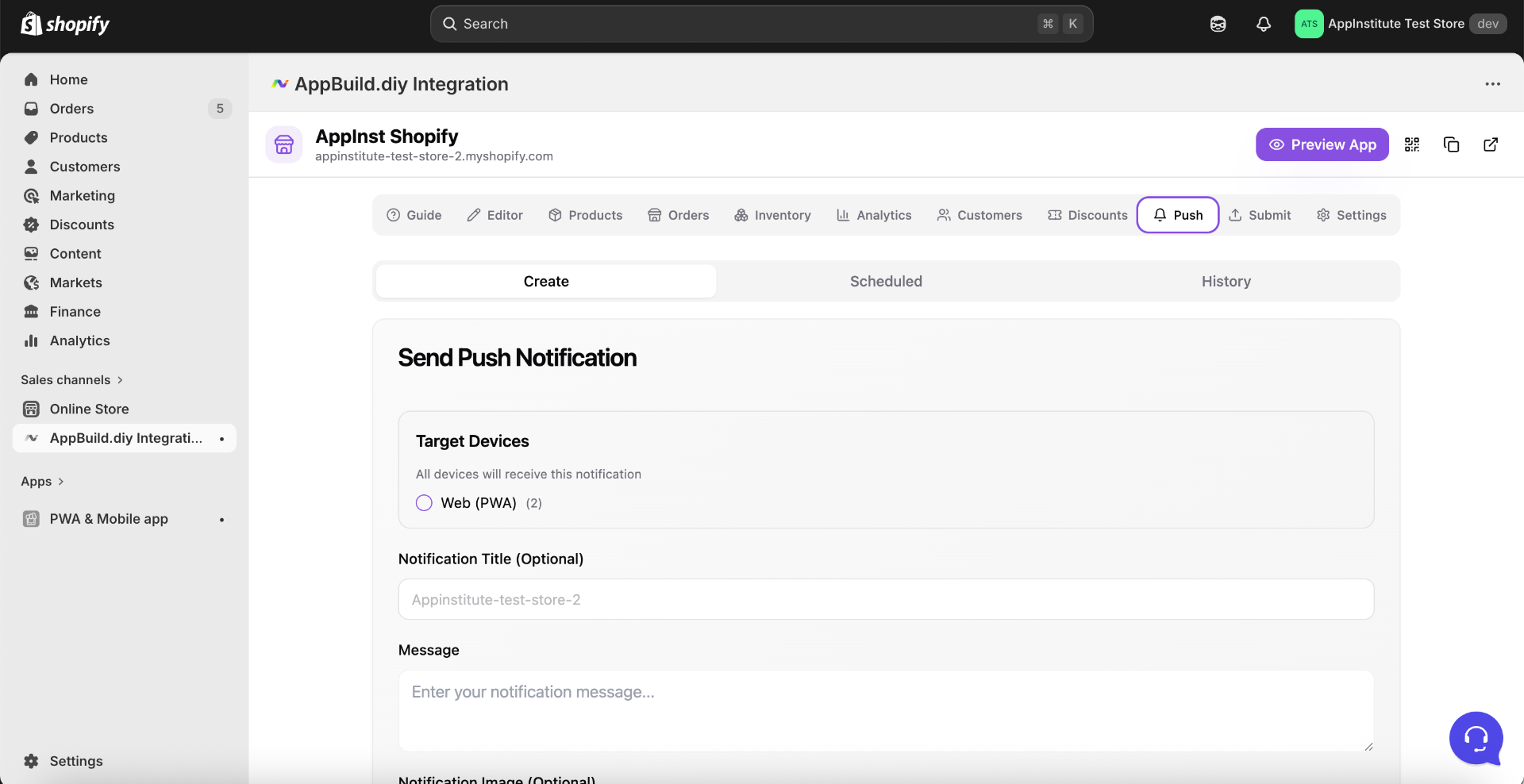Open AppBuild.diy Integration sidebar item
Image resolution: width=1524 pixels, height=784 pixels.
pyautogui.click(x=124, y=438)
